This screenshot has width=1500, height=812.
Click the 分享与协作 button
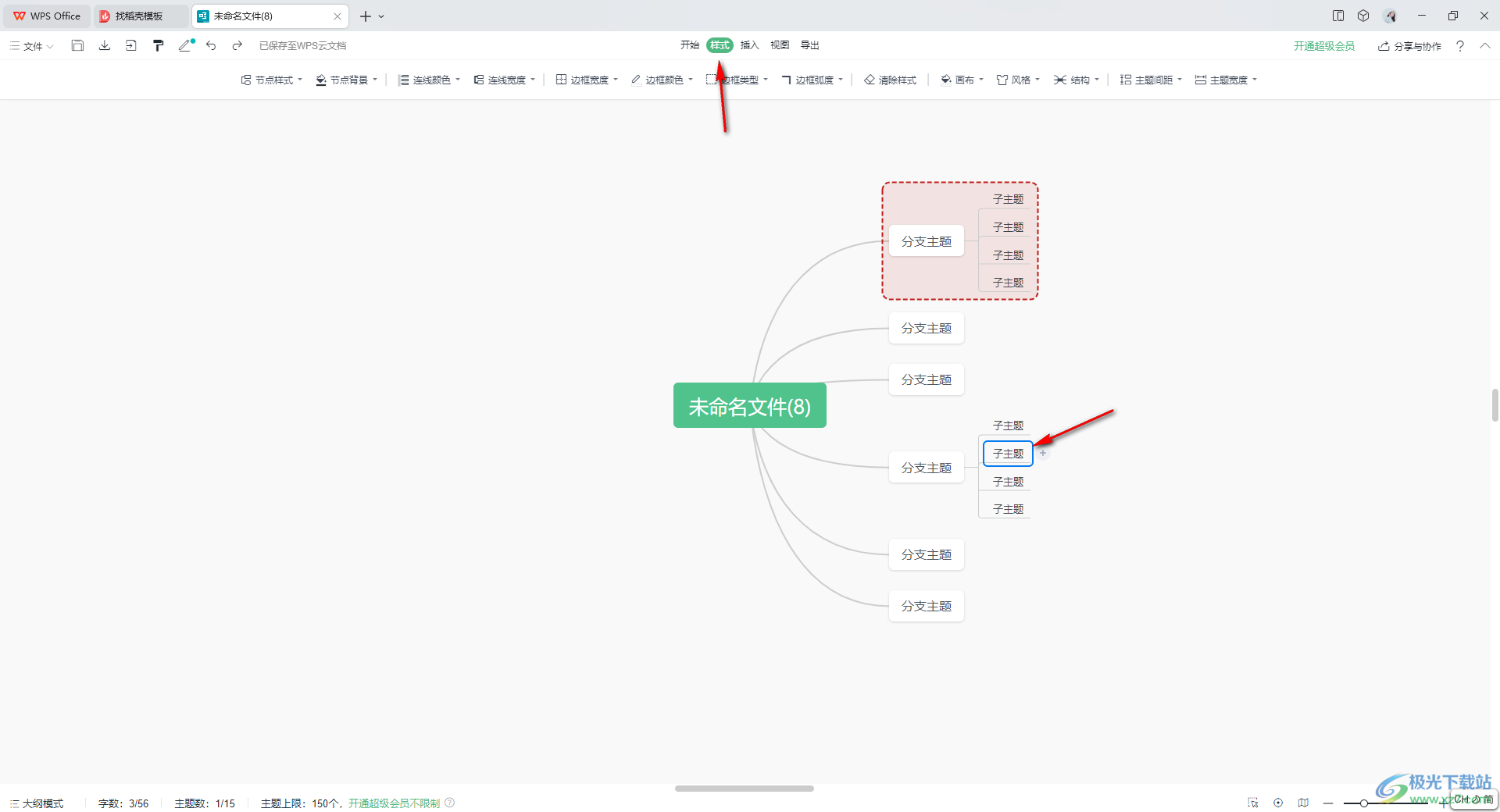click(x=1409, y=46)
